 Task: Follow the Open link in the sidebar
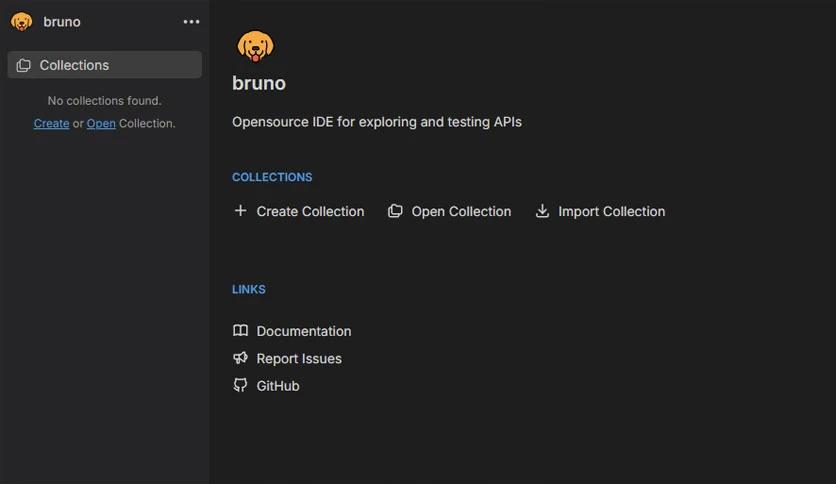click(x=101, y=123)
